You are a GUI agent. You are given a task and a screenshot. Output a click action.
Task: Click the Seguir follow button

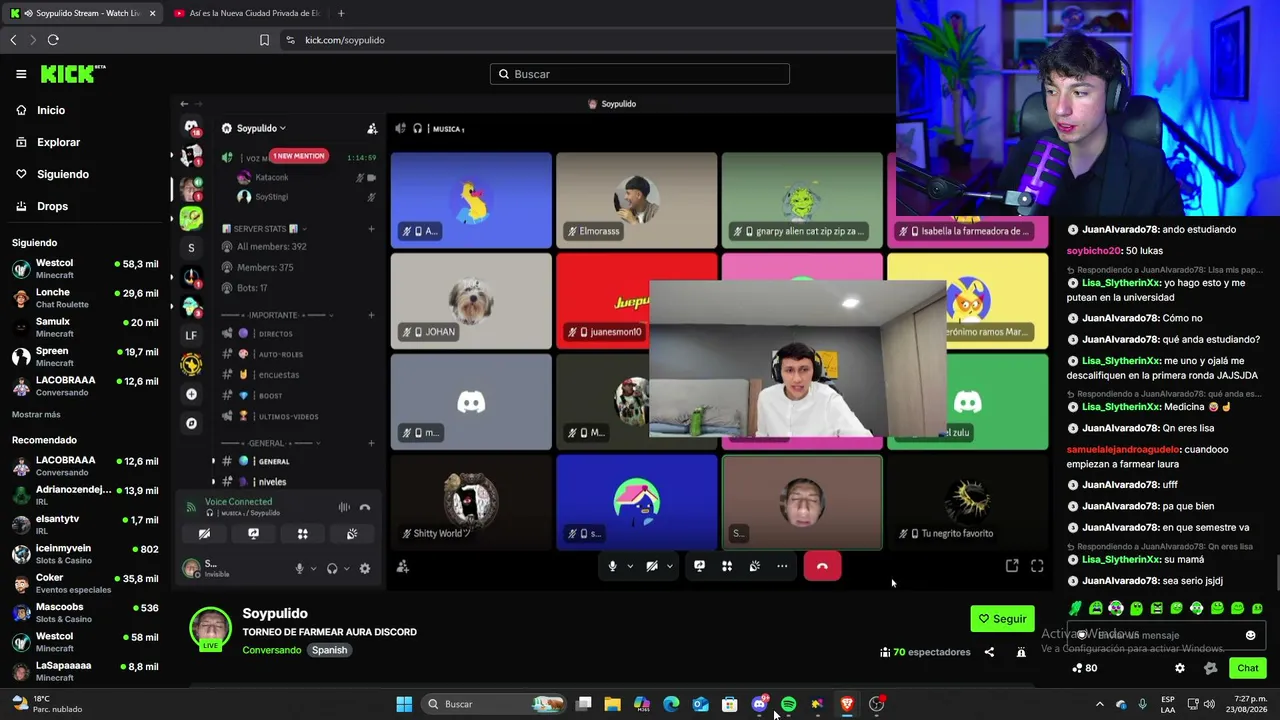point(1002,619)
